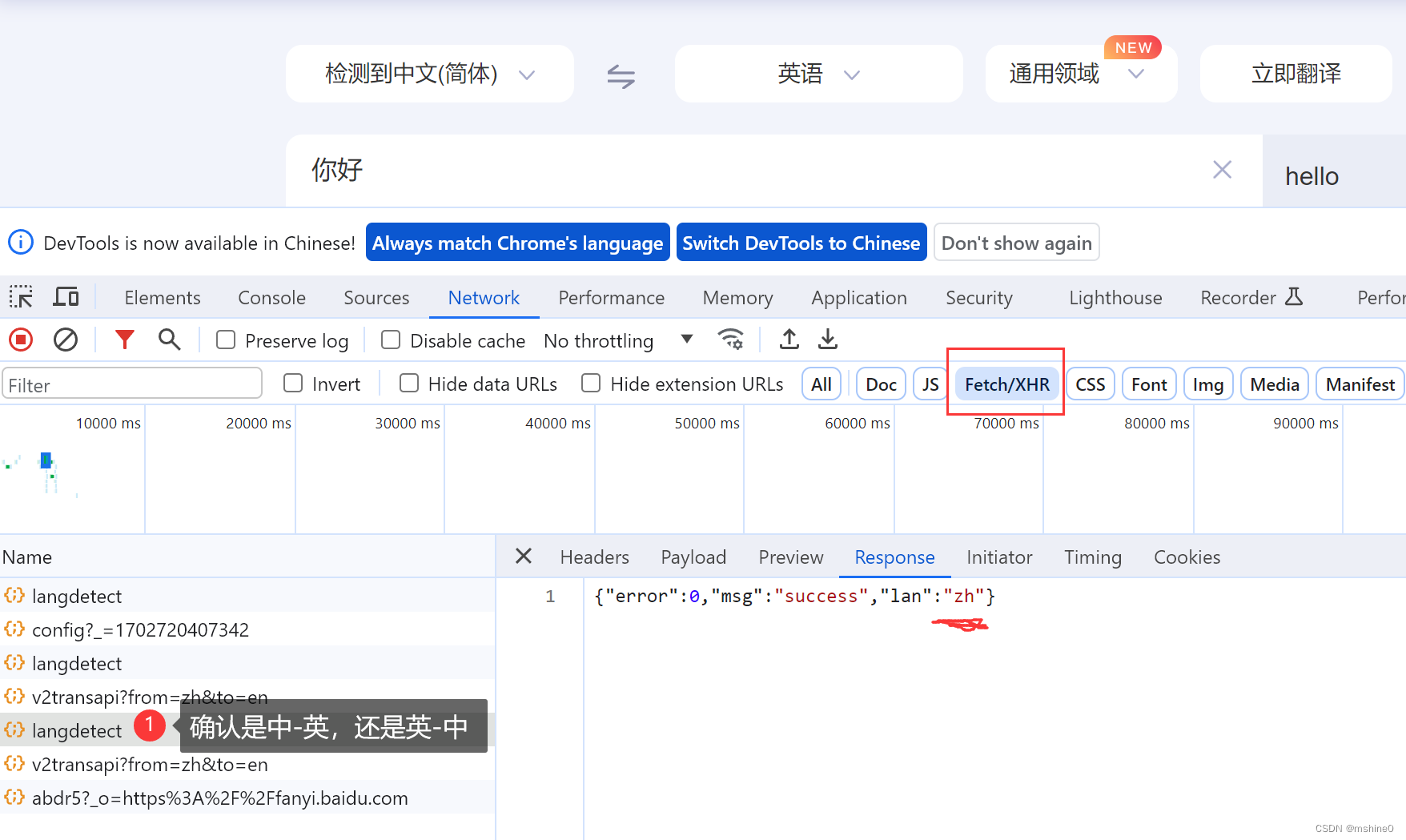The width and height of the screenshot is (1406, 840).
Task: Activate the inspect element selector icon
Action: [21, 297]
